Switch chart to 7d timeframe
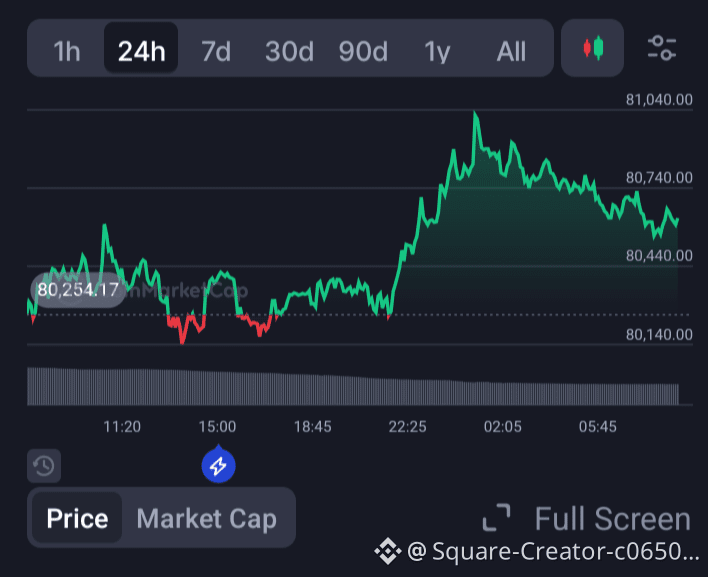 click(216, 51)
